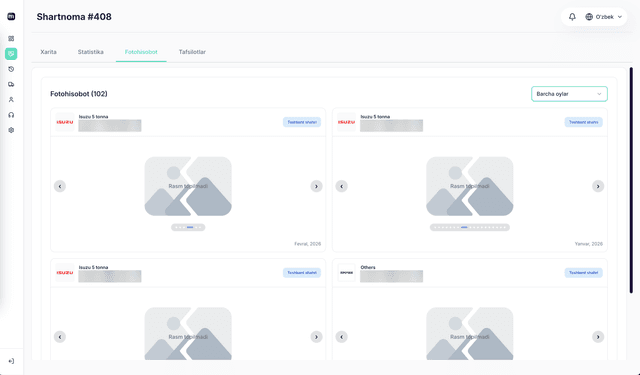Open the notifications bell
The width and height of the screenshot is (640, 375).
572,17
